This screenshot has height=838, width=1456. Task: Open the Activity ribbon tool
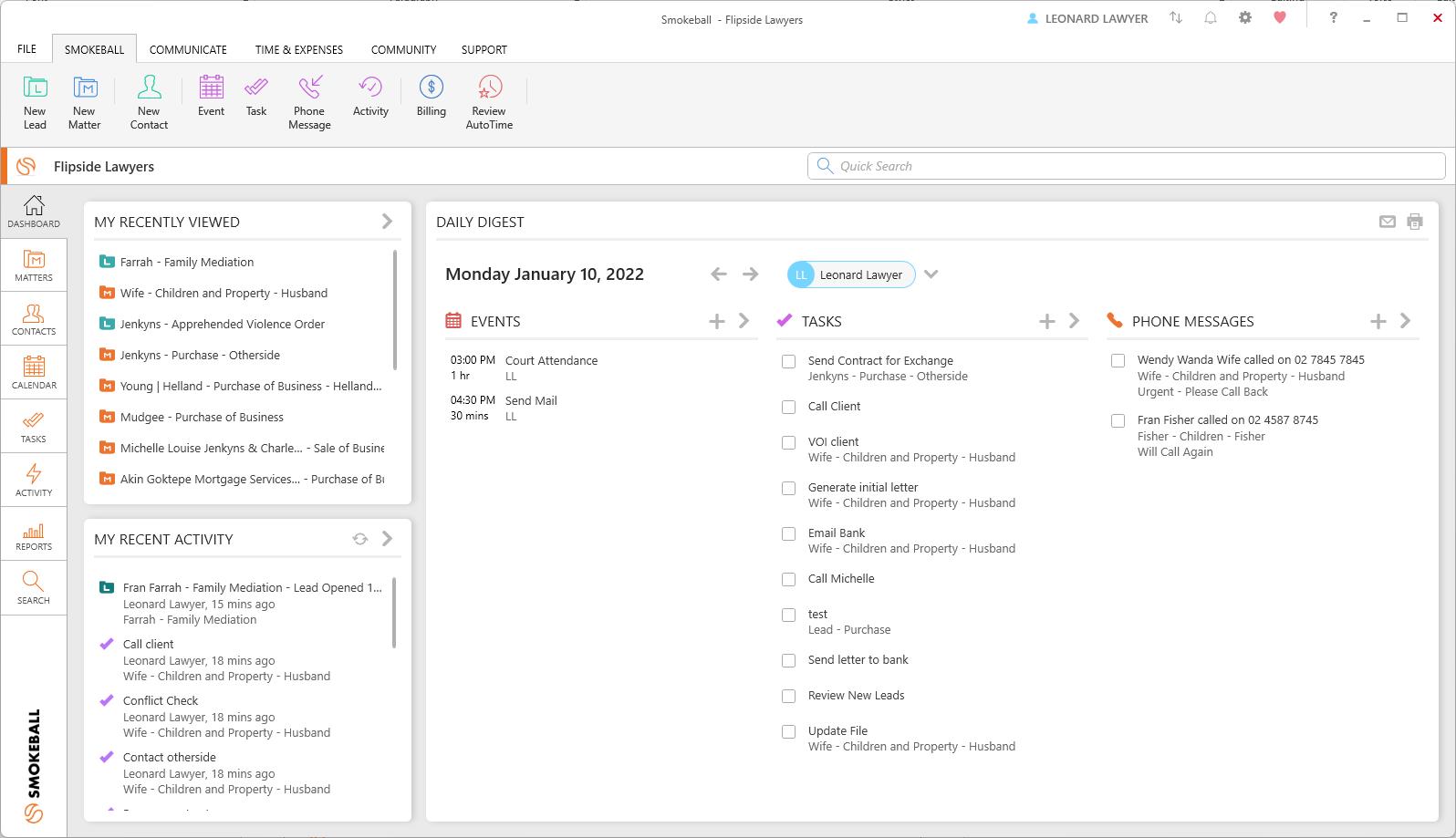point(370,96)
